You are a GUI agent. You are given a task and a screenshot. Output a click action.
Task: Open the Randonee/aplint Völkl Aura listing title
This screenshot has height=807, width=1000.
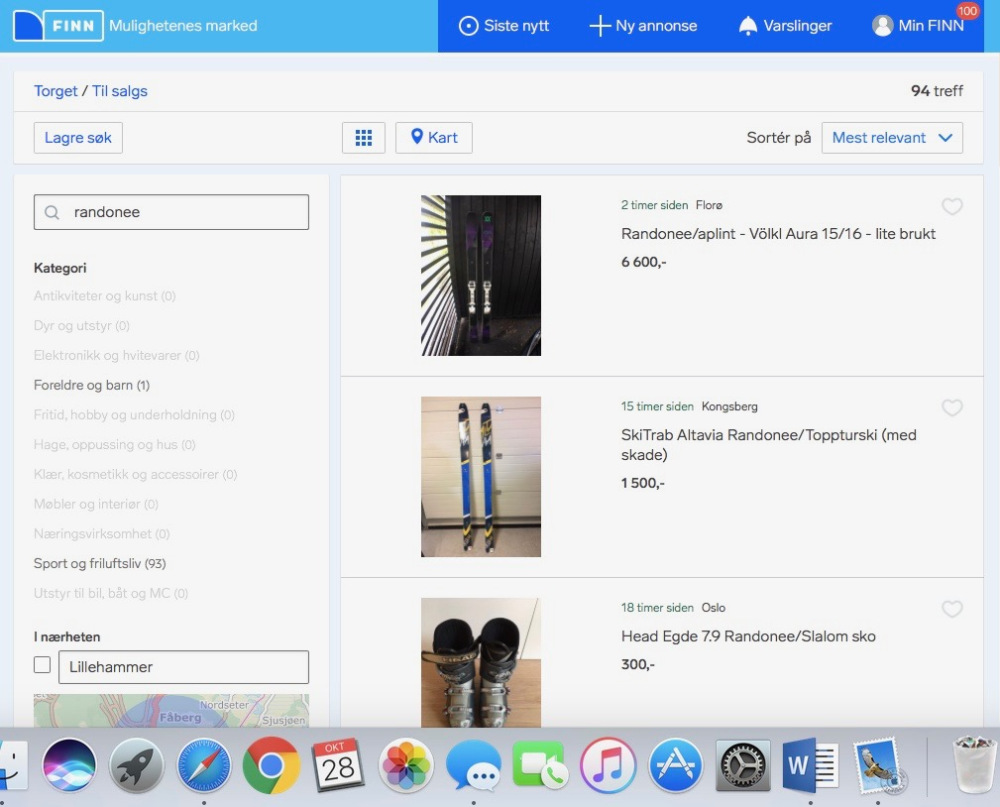point(778,234)
